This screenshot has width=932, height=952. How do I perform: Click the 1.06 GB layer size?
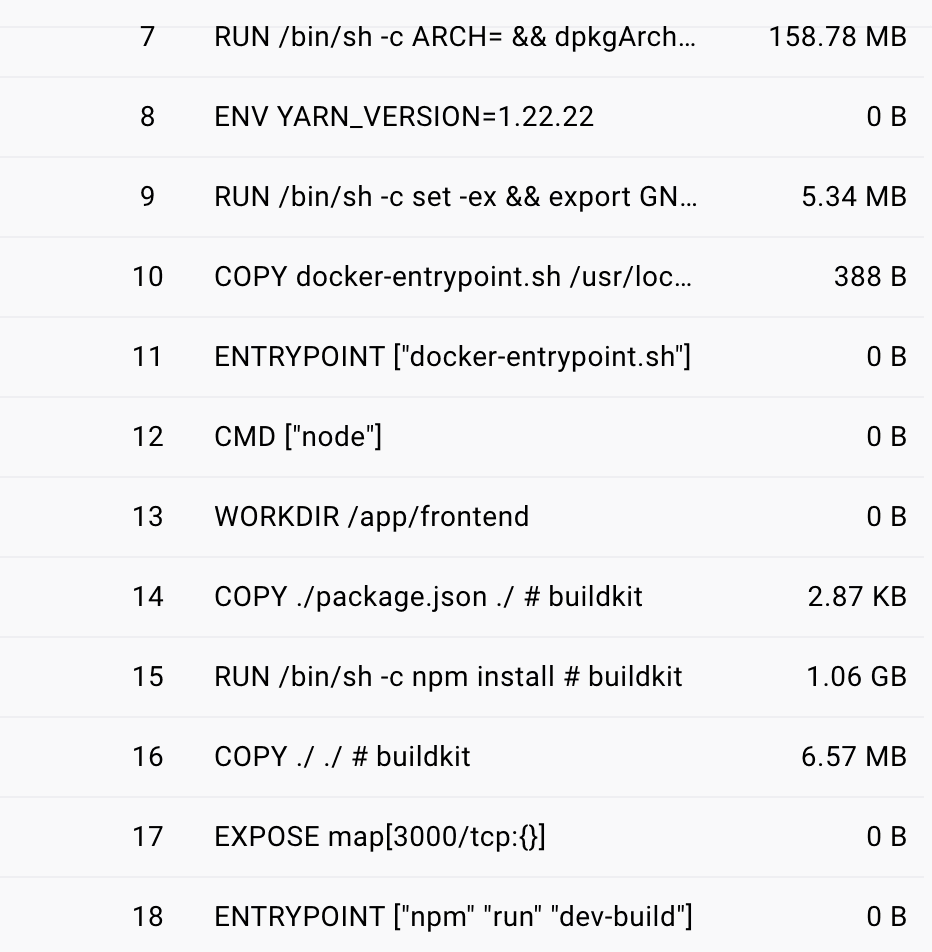[x=856, y=677]
